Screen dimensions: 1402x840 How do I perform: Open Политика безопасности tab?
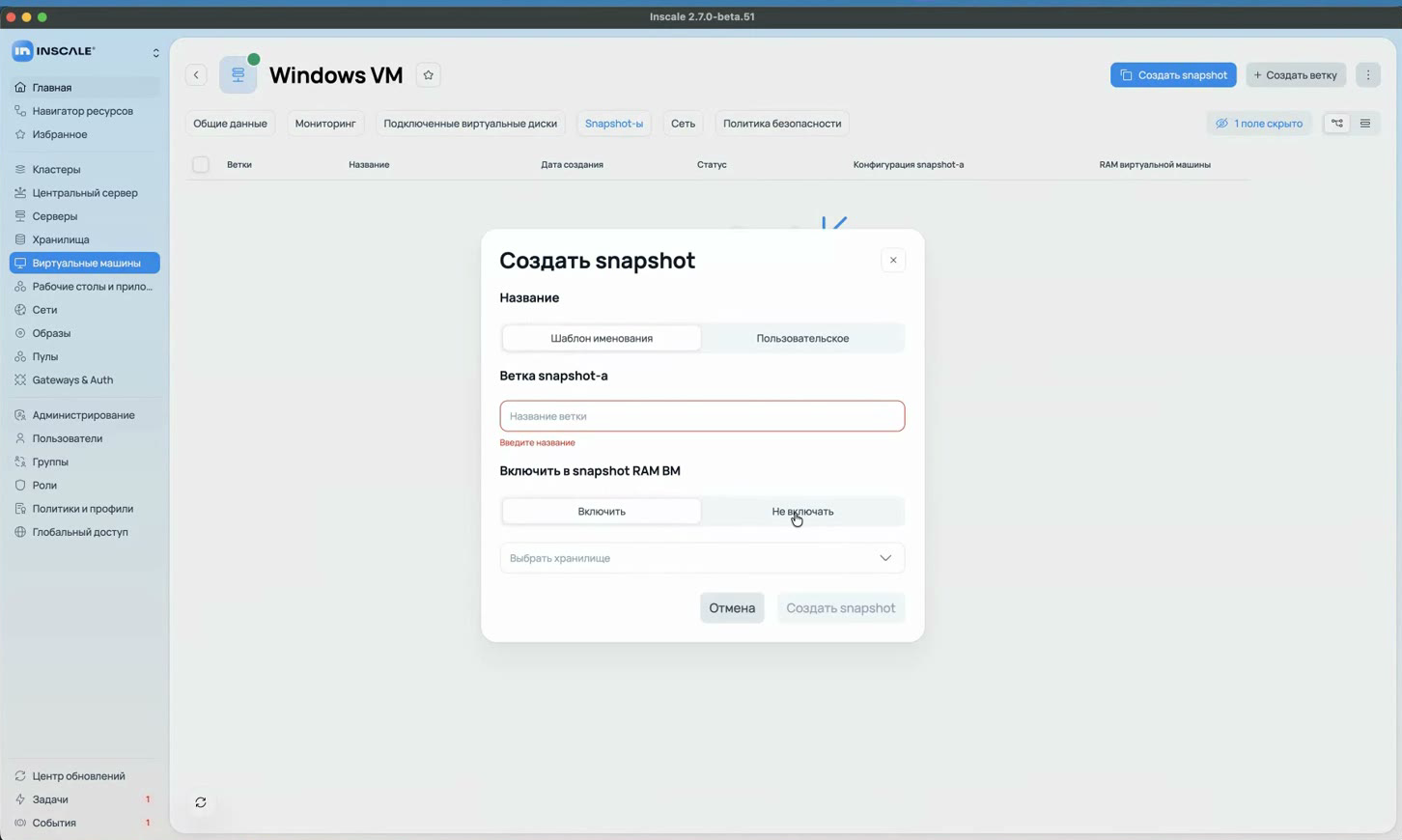pos(782,124)
